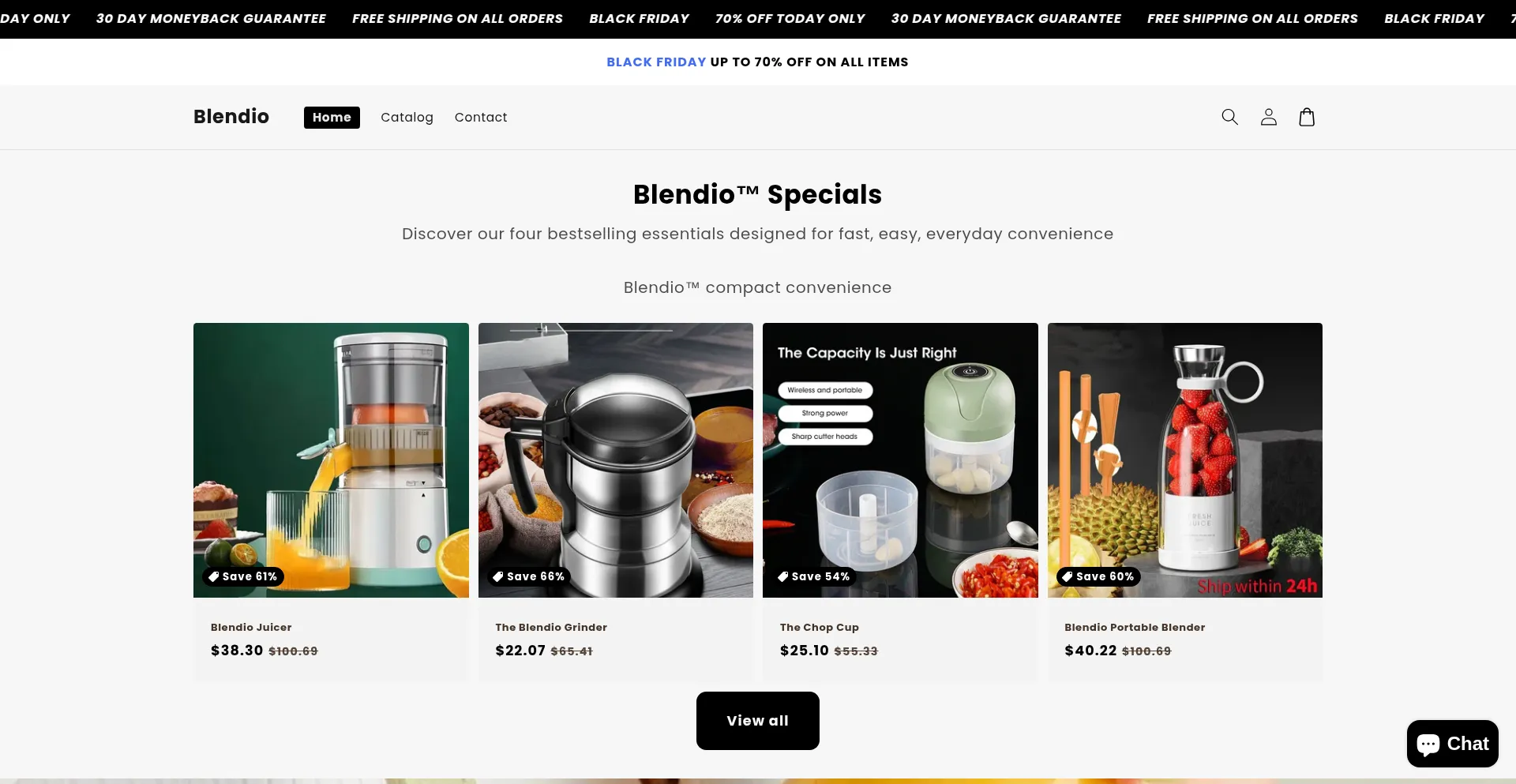Screen dimensions: 1516x784
Task: Click the Save 54% tag badge
Action: [813, 576]
